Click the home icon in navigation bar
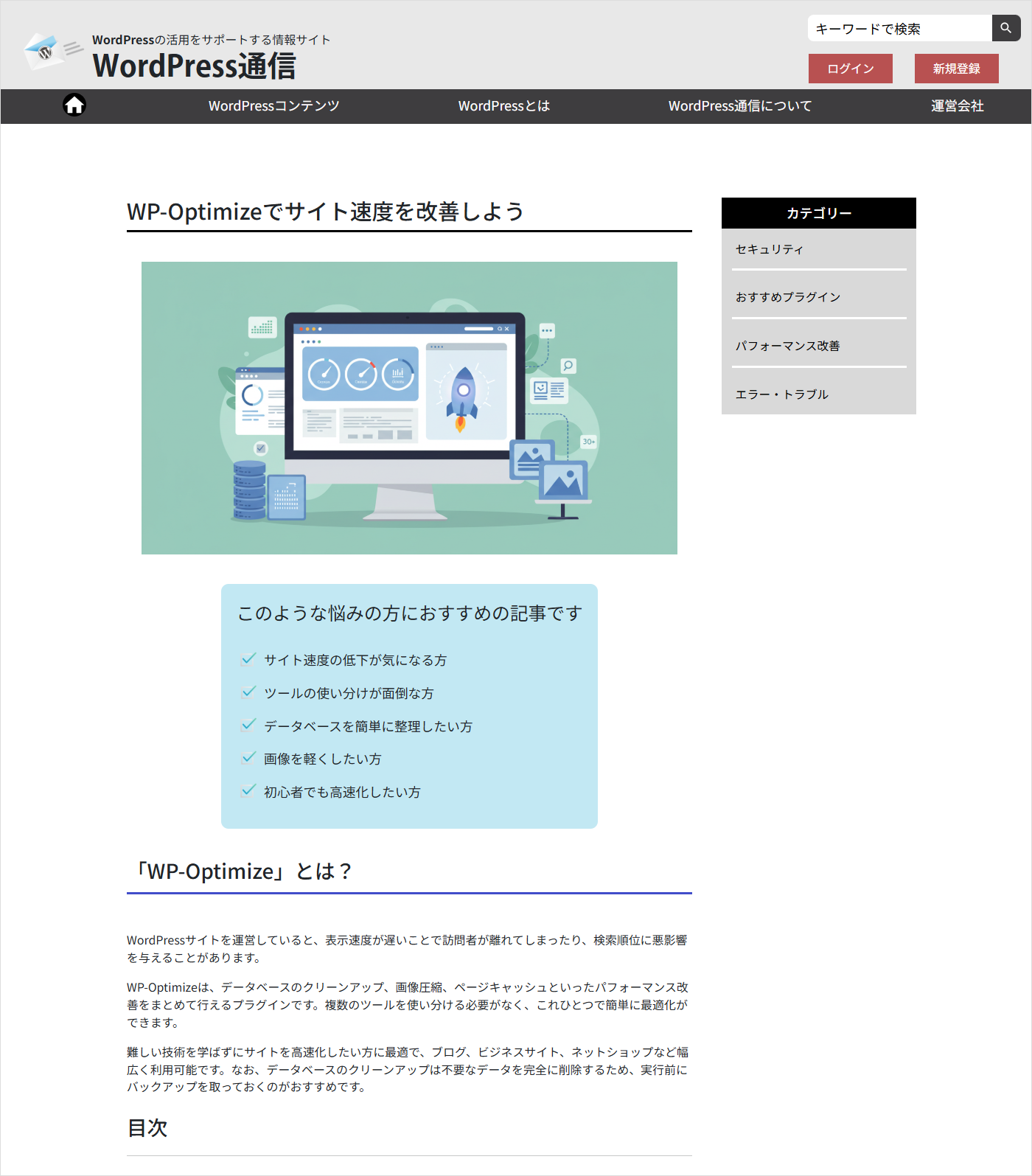Screen dimensions: 1032x1176 pos(74,105)
